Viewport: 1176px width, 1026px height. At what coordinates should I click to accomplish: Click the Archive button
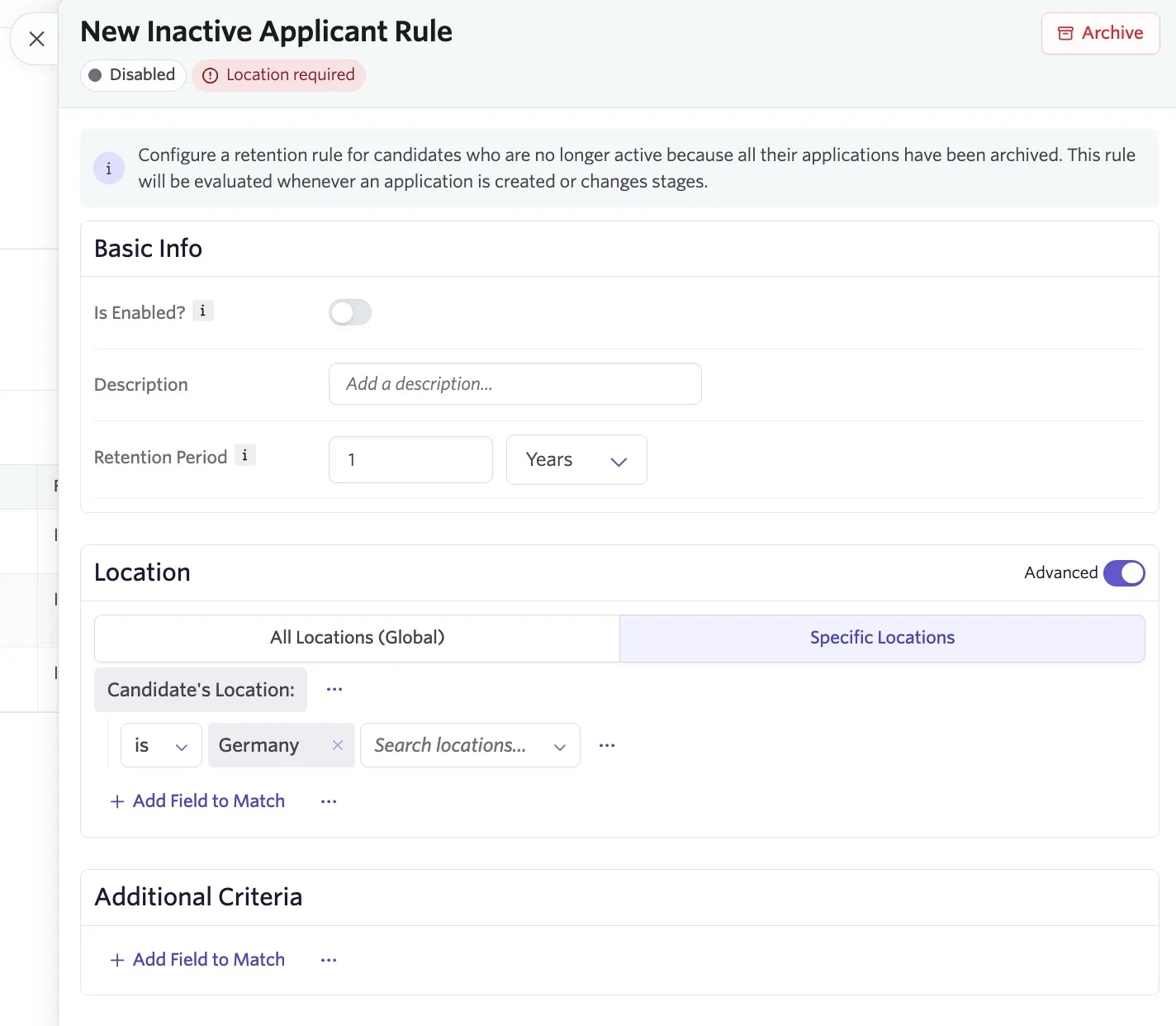coord(1100,33)
